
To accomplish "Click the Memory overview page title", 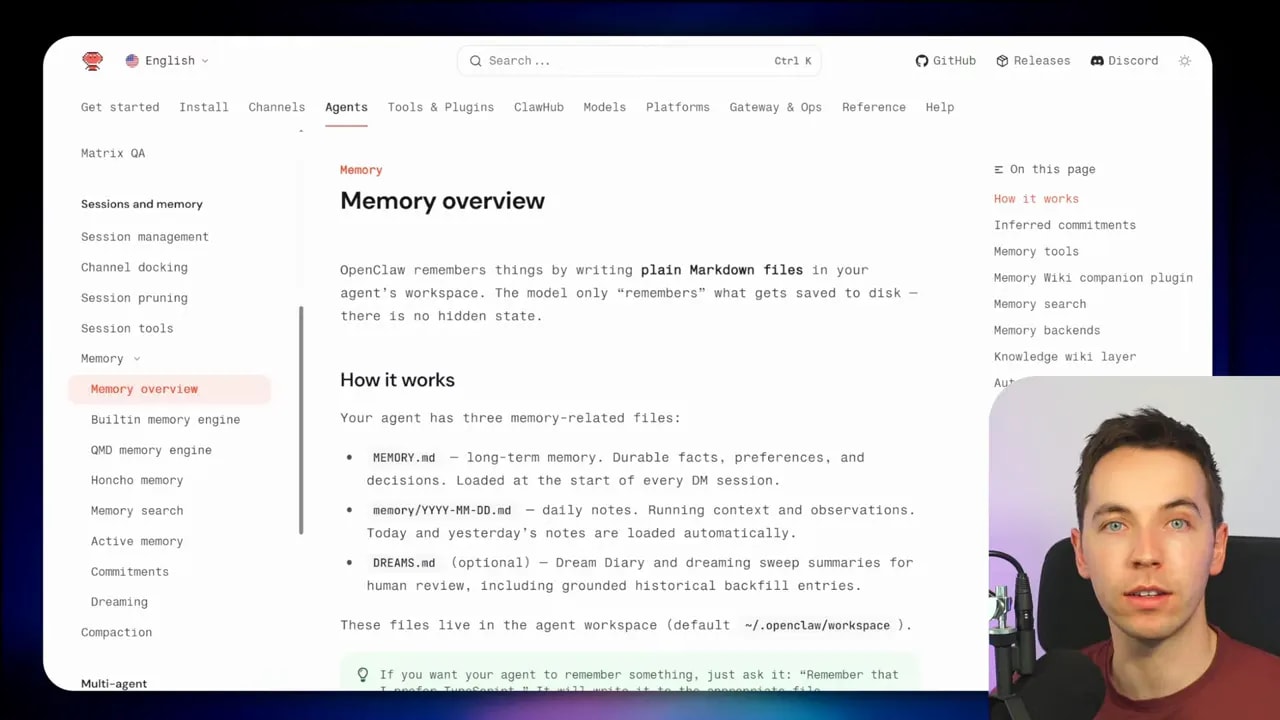I will click(442, 201).
